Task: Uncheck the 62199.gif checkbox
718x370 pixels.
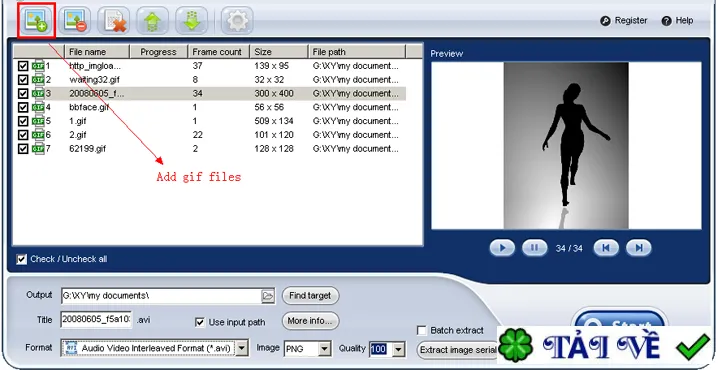Action: tap(23, 149)
